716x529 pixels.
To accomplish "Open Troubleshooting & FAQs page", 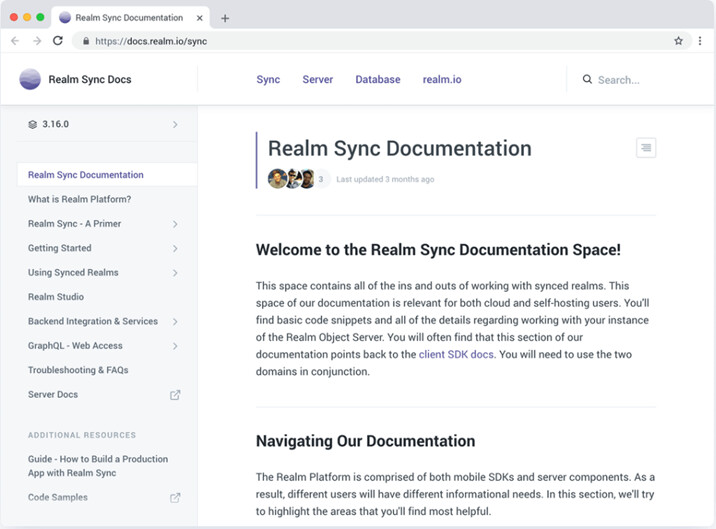I will 78,370.
